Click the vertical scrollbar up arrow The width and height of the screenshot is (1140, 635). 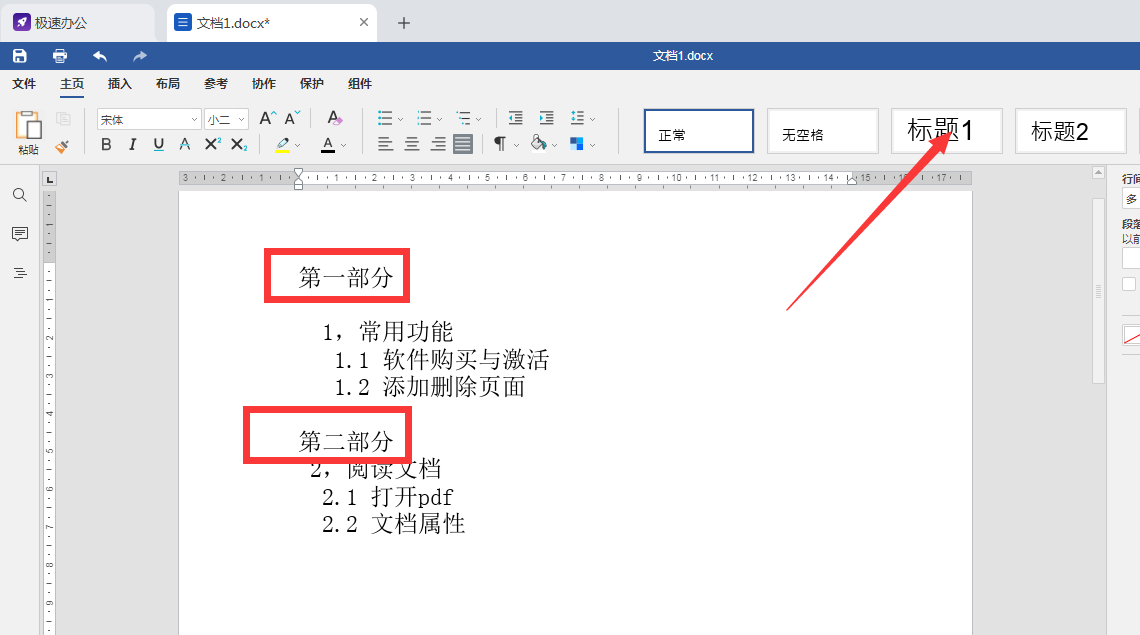pyautogui.click(x=1099, y=173)
